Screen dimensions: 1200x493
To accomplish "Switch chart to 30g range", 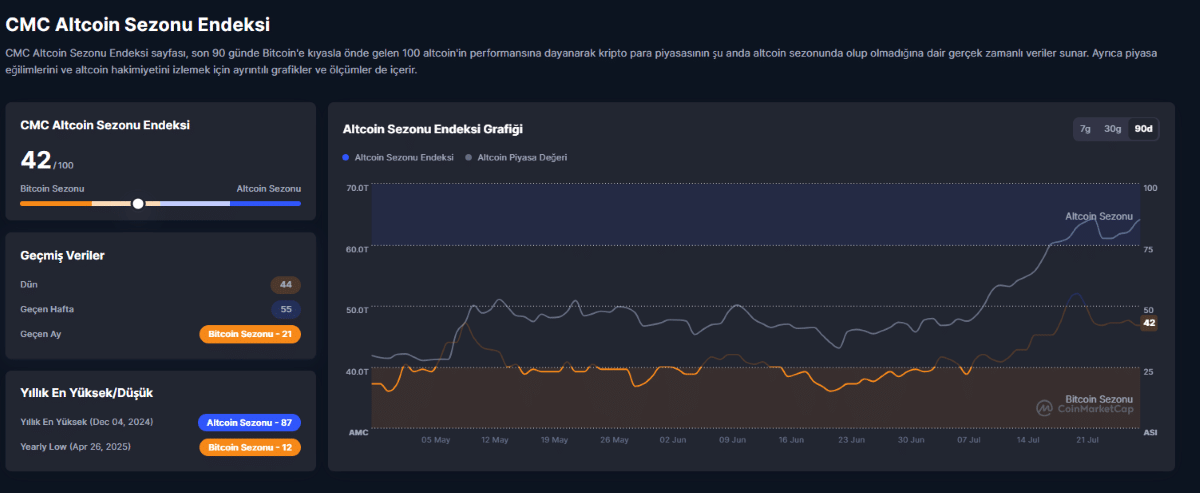I will (x=1112, y=129).
